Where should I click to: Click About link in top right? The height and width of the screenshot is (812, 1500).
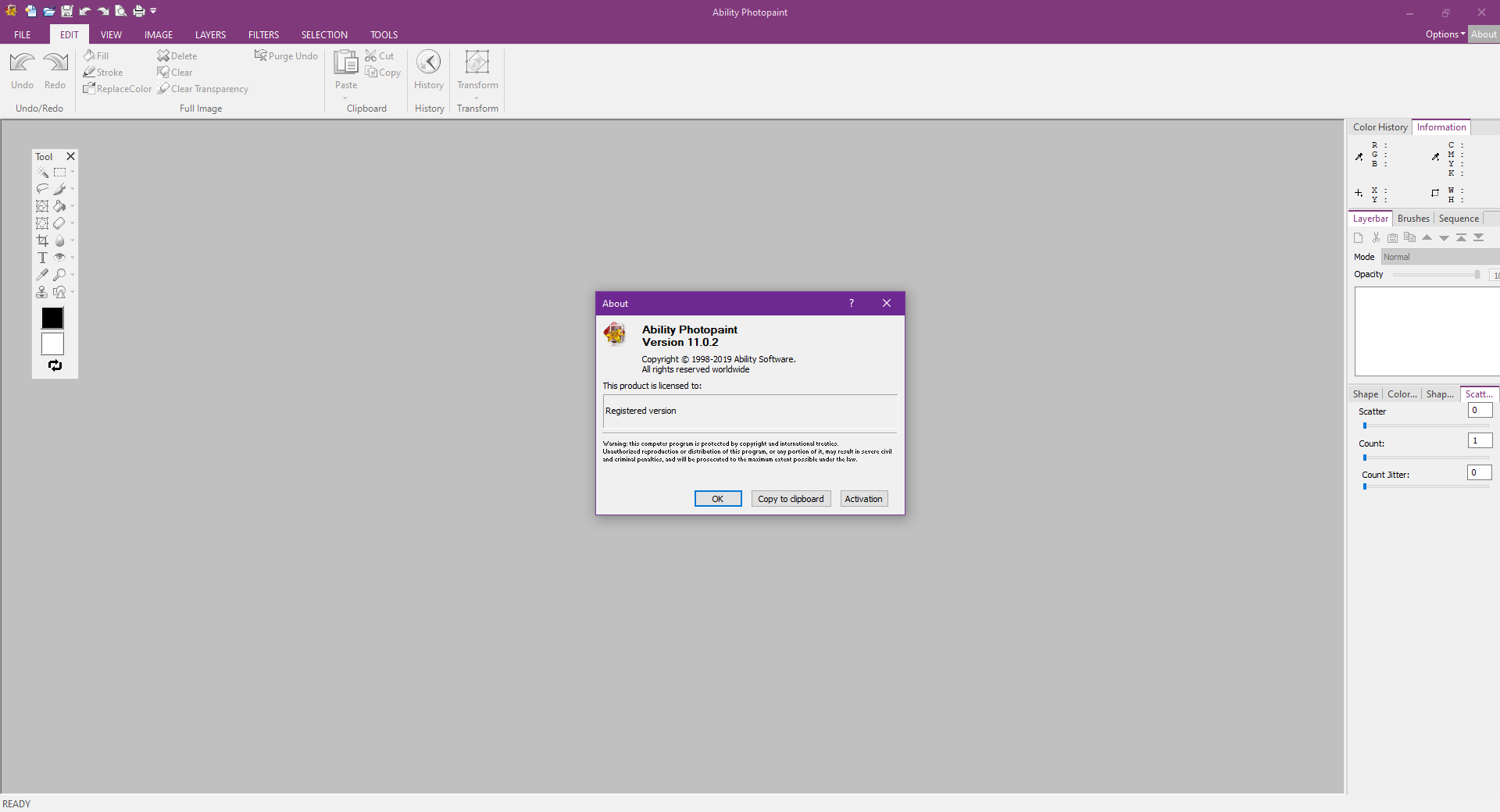tap(1484, 34)
